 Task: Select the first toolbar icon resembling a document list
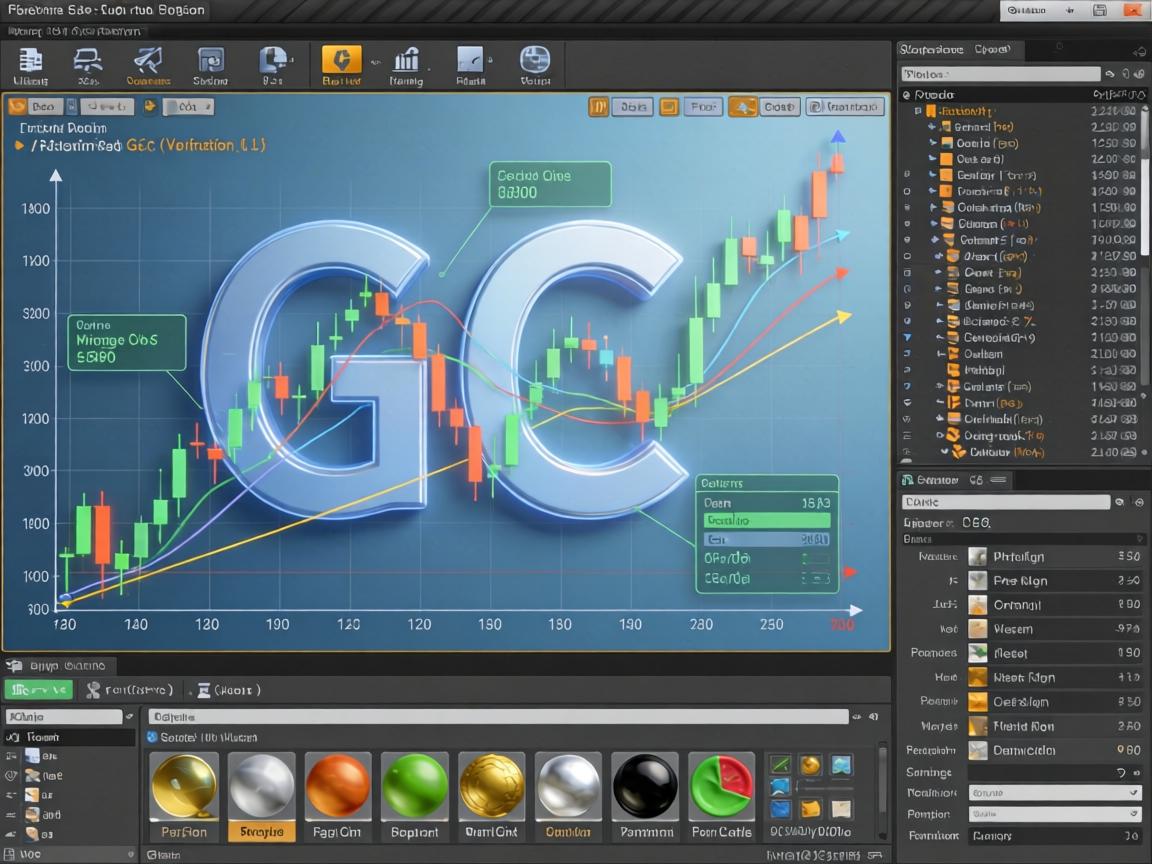tap(31, 62)
